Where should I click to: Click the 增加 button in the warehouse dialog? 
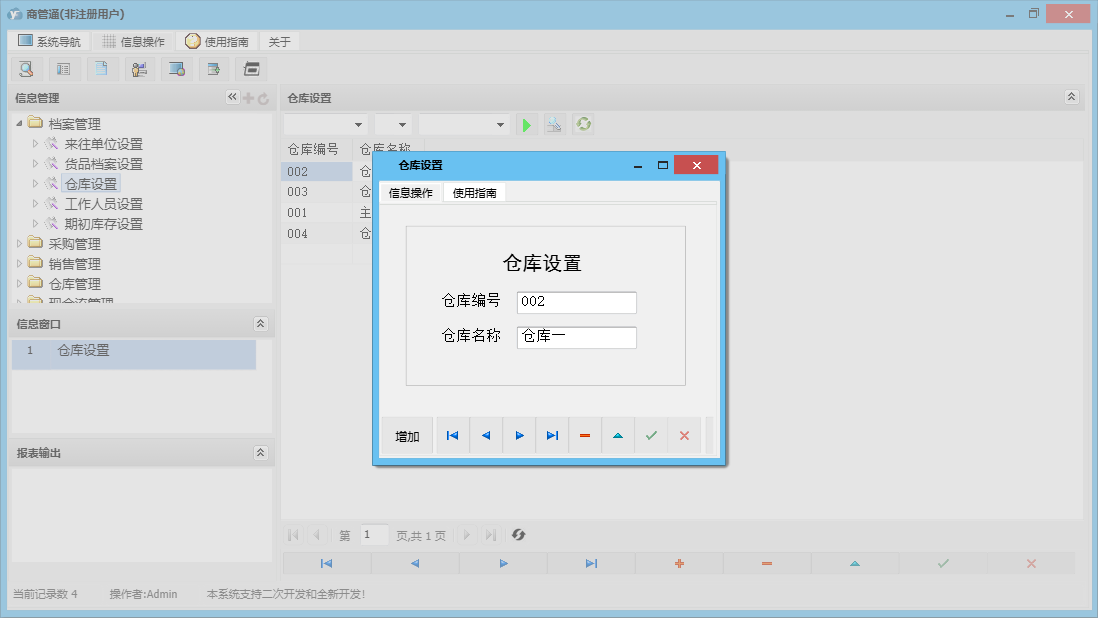[406, 435]
